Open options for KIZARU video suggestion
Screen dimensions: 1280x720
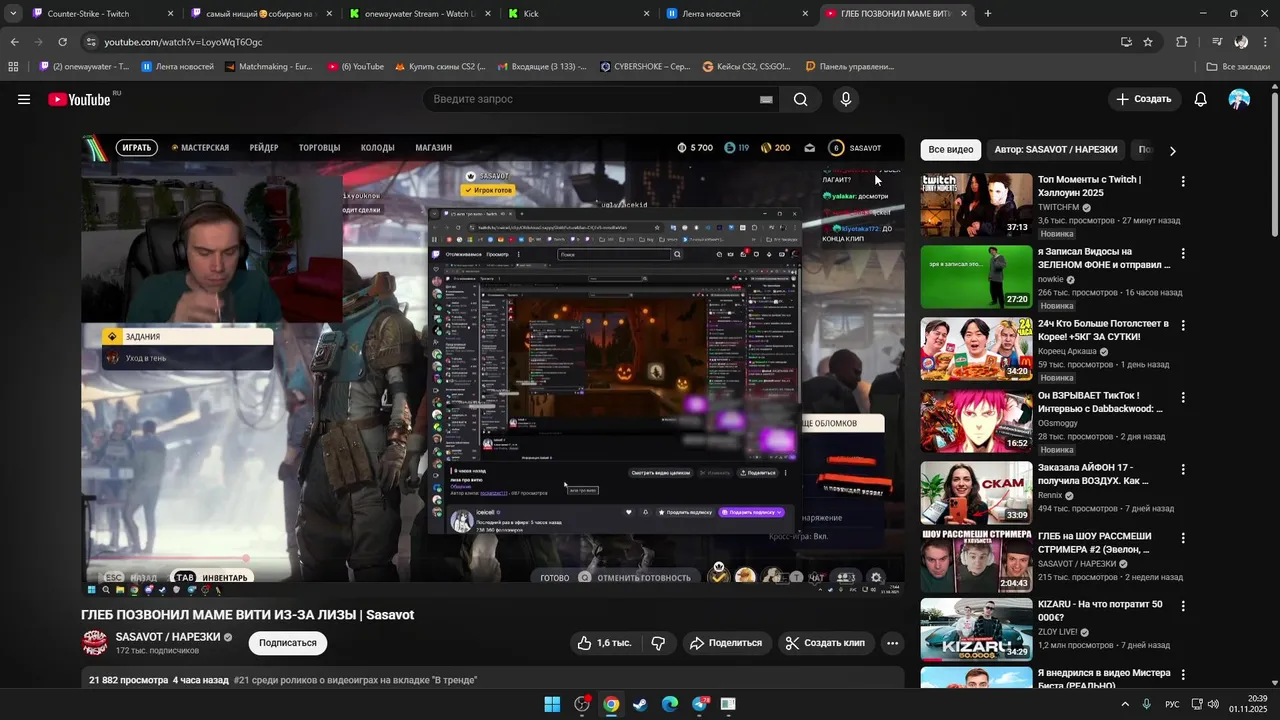(x=1183, y=606)
